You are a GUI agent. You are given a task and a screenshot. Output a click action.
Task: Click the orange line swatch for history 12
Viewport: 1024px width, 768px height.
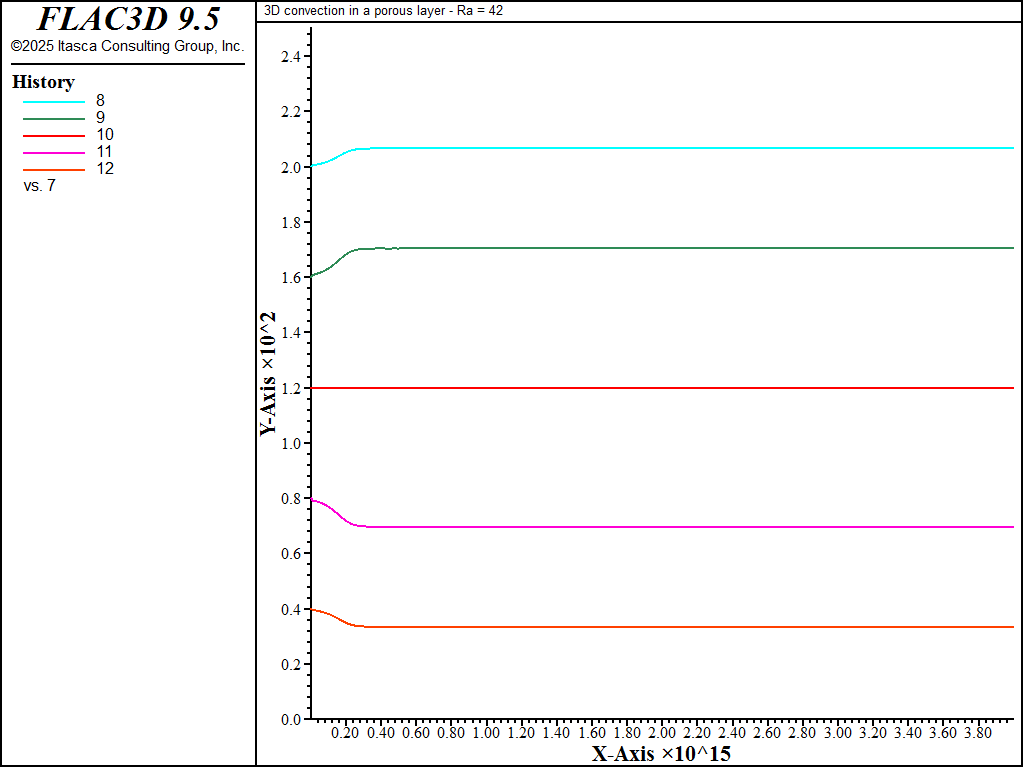54,170
